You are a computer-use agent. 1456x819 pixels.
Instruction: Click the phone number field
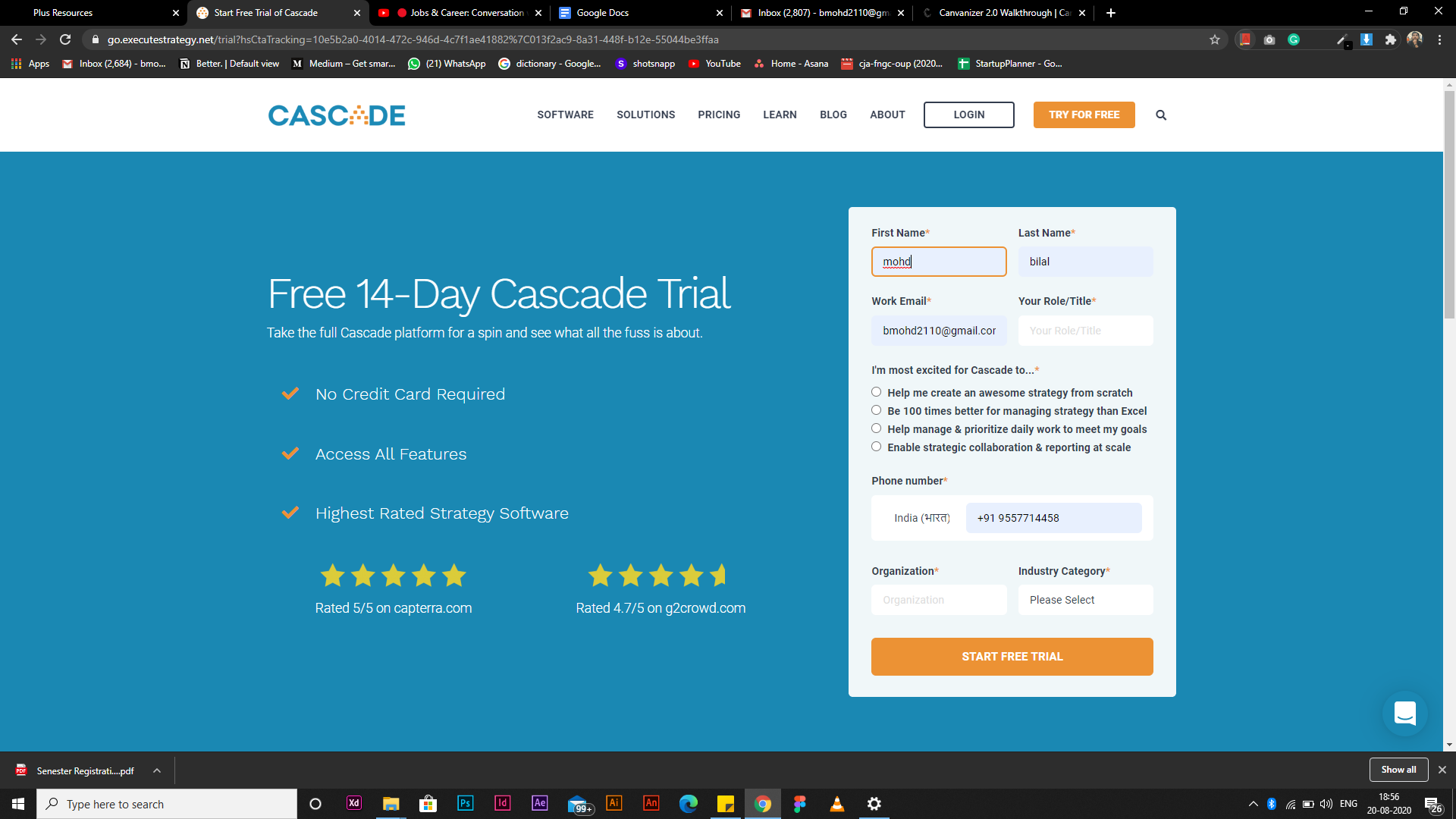pos(1053,518)
